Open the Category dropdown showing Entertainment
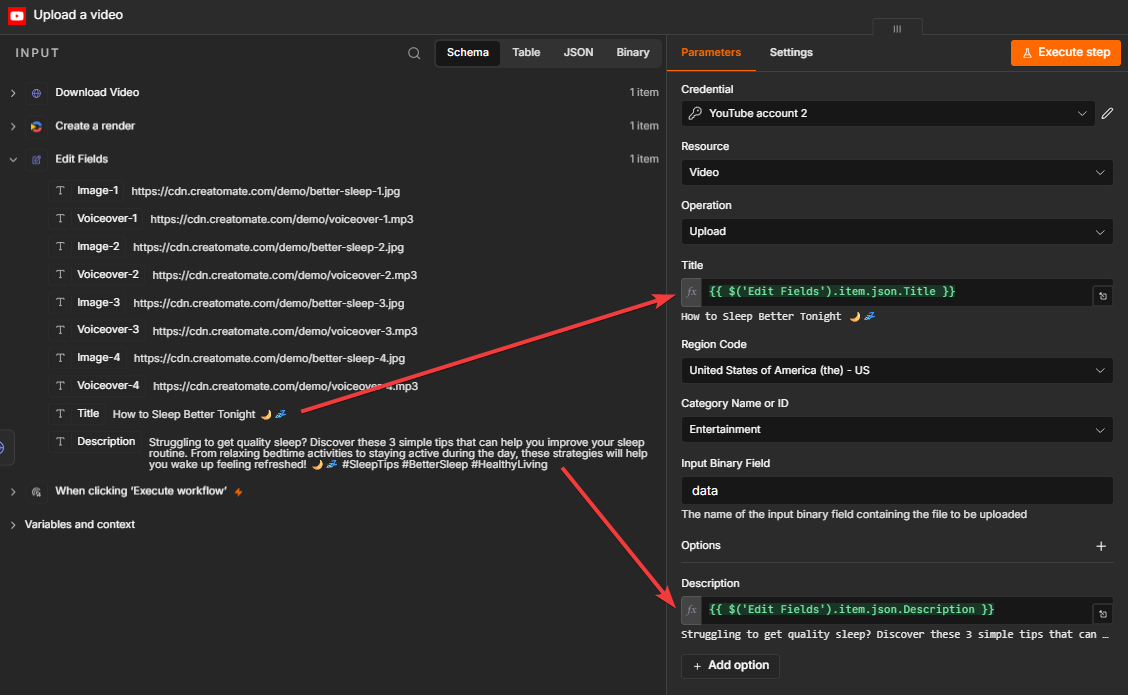Screen dimensions: 1128x695 (897, 430)
